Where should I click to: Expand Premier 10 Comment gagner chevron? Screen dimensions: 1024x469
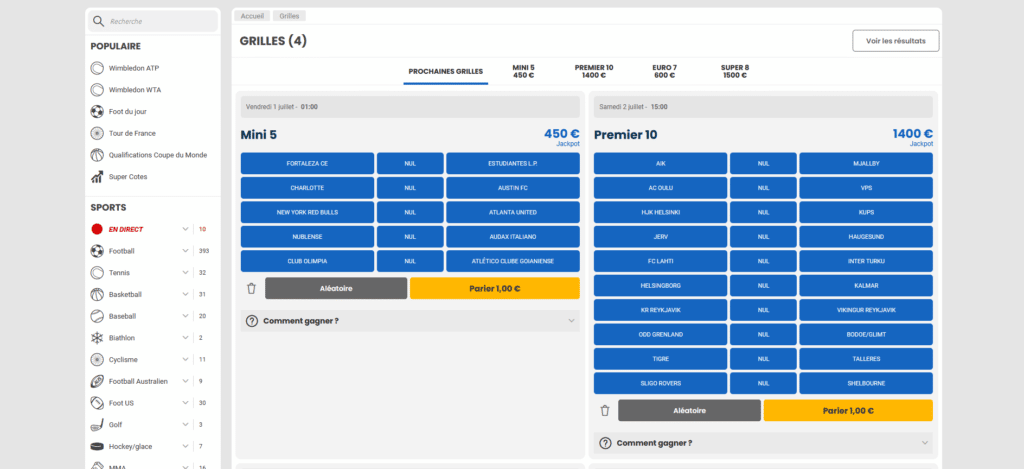point(925,443)
